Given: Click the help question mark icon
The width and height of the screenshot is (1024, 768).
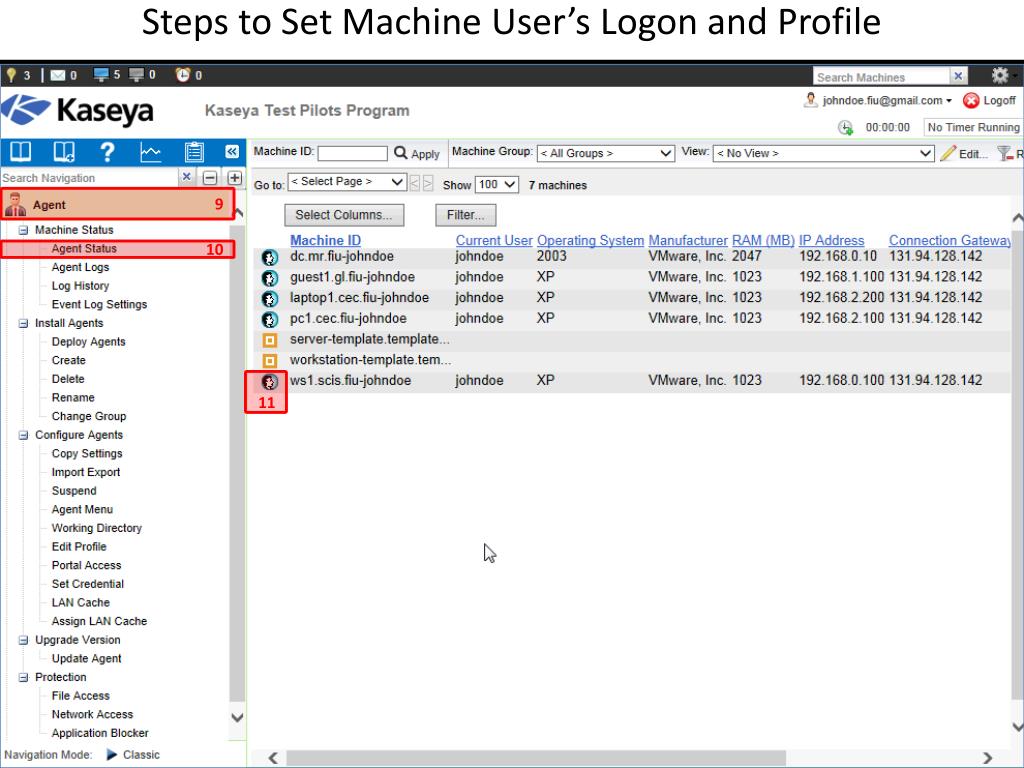Looking at the screenshot, I should coord(107,151).
